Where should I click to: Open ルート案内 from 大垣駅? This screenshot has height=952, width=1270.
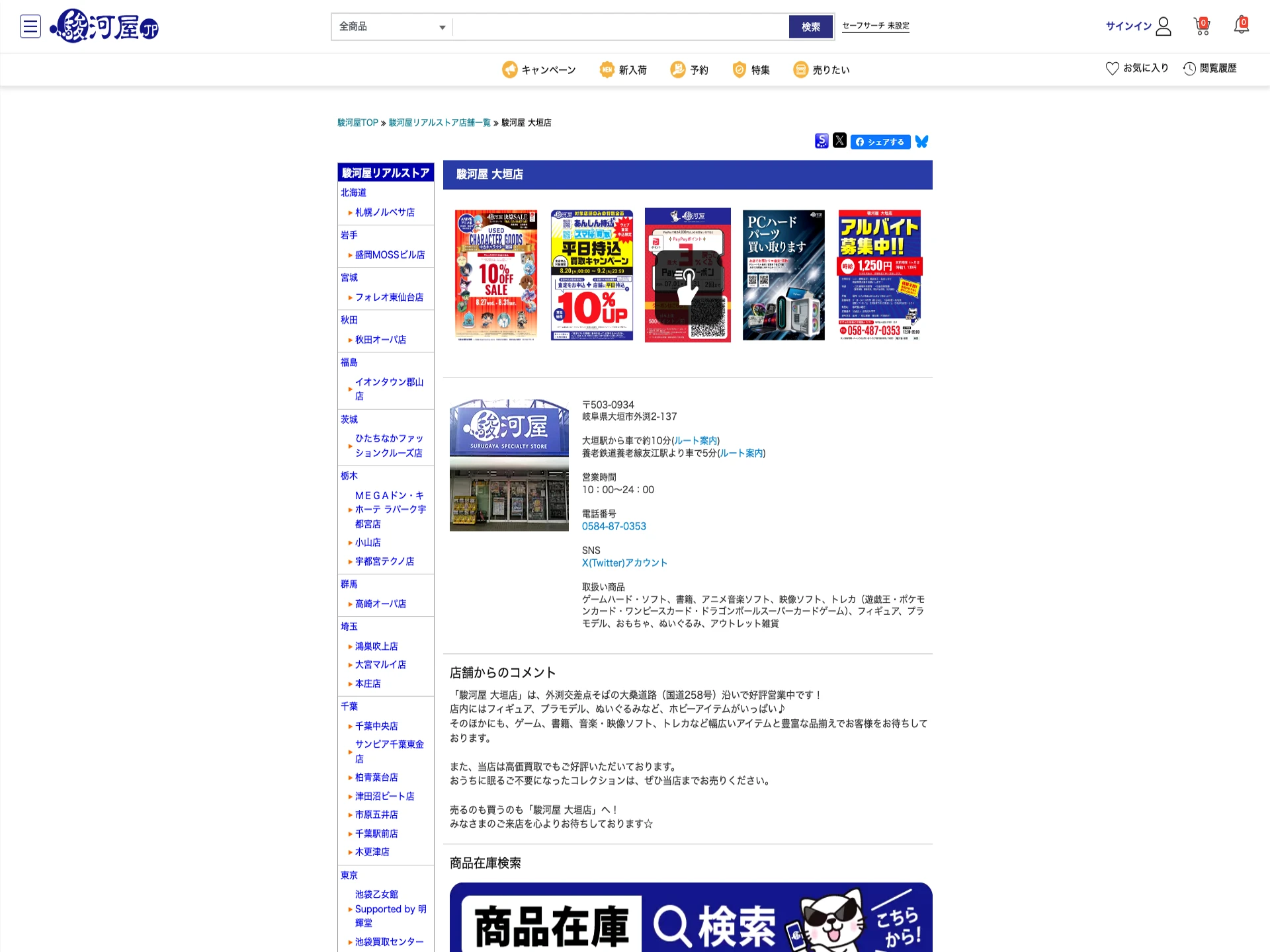click(x=696, y=441)
